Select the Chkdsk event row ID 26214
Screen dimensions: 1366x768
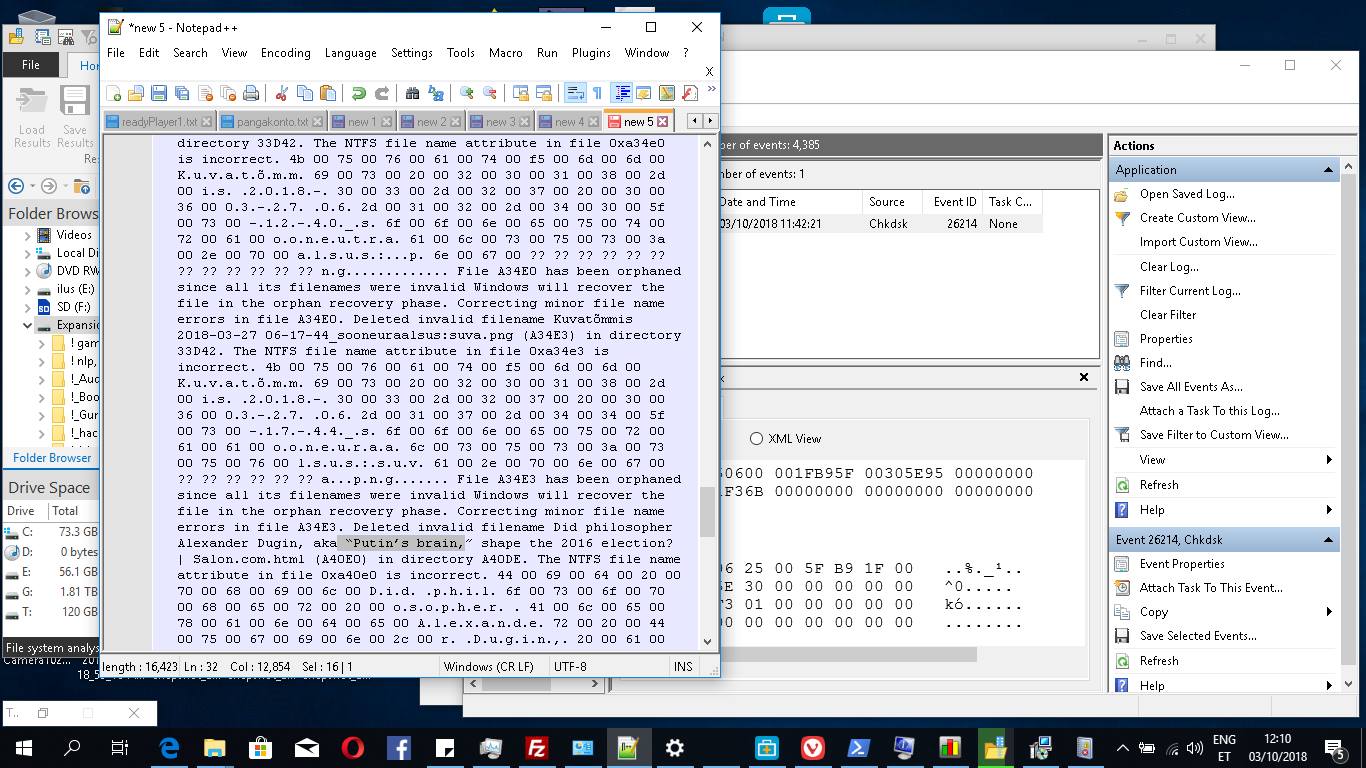tap(879, 224)
